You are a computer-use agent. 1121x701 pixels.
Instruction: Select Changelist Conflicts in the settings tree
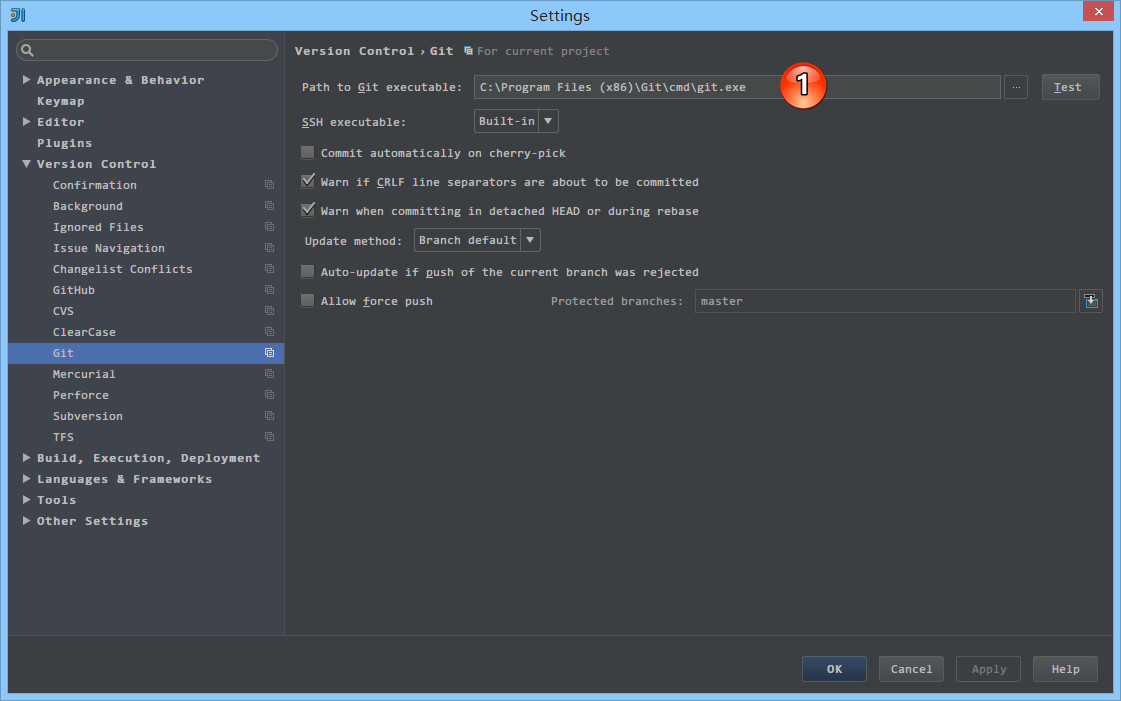tap(122, 269)
